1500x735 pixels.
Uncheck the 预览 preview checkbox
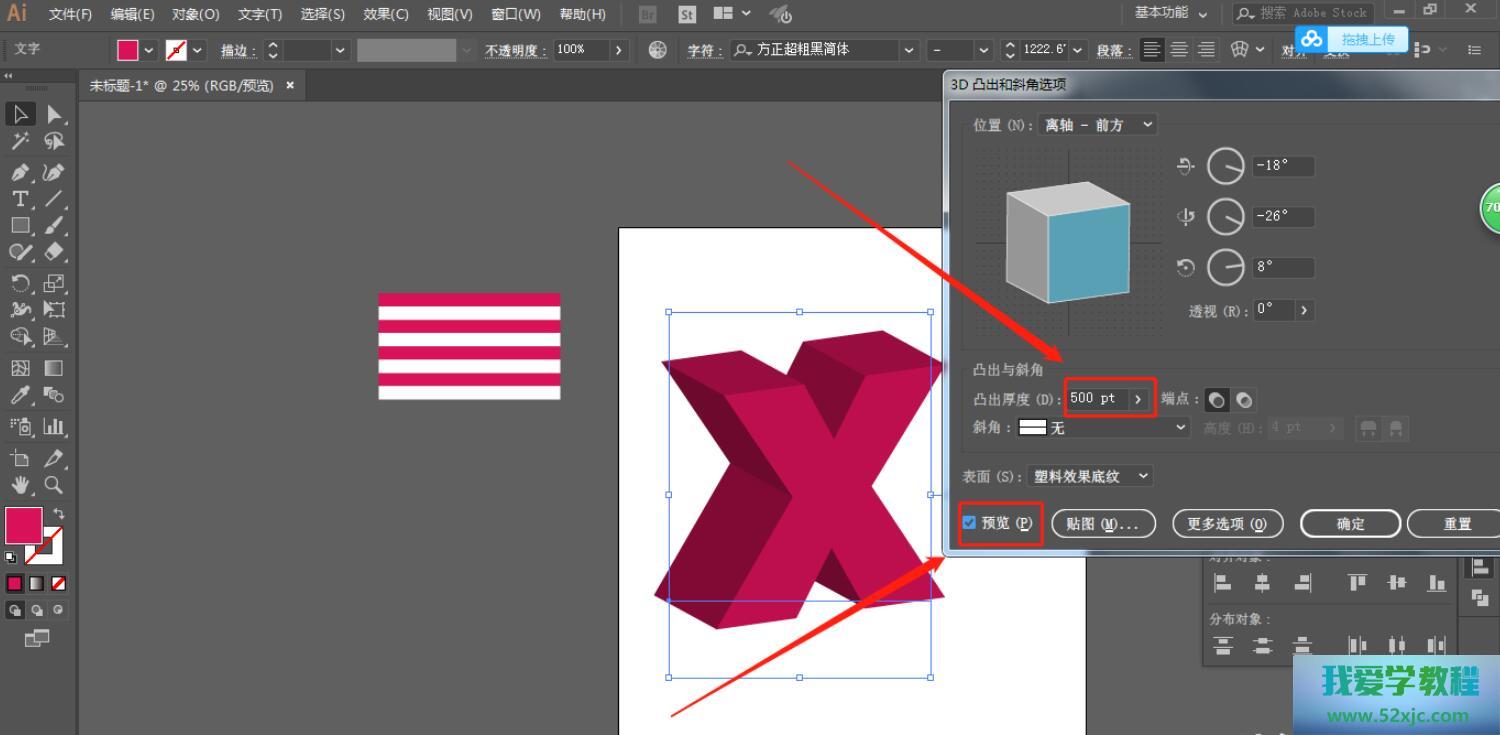point(969,523)
